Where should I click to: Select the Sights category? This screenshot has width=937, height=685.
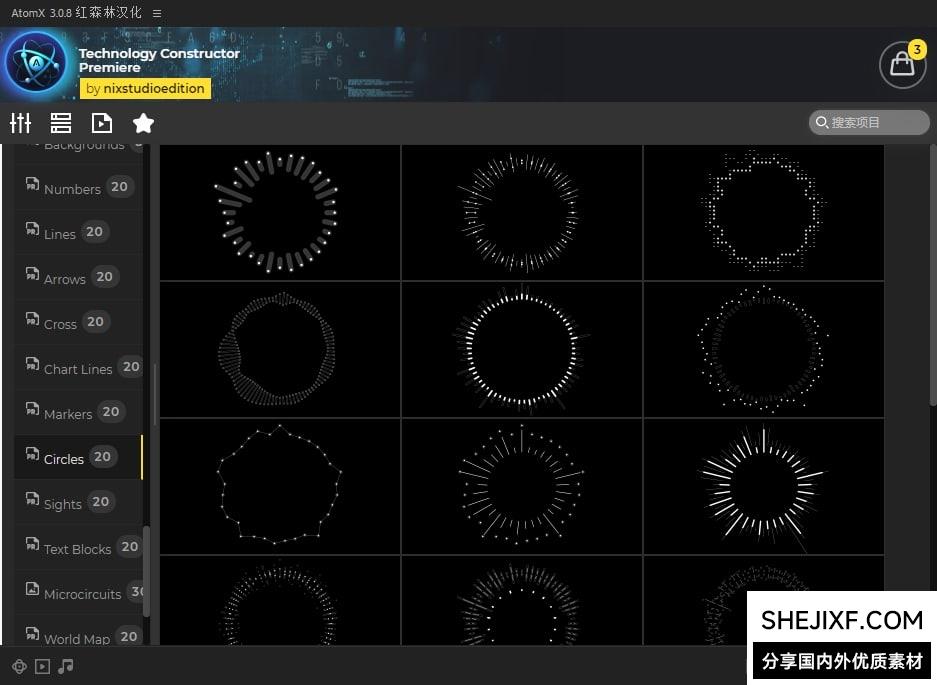click(x=63, y=503)
